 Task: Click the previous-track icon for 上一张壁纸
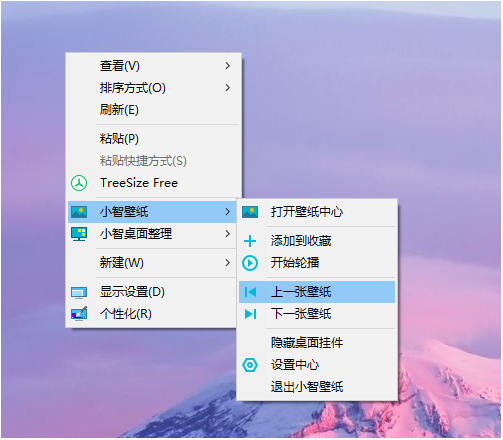[250, 292]
